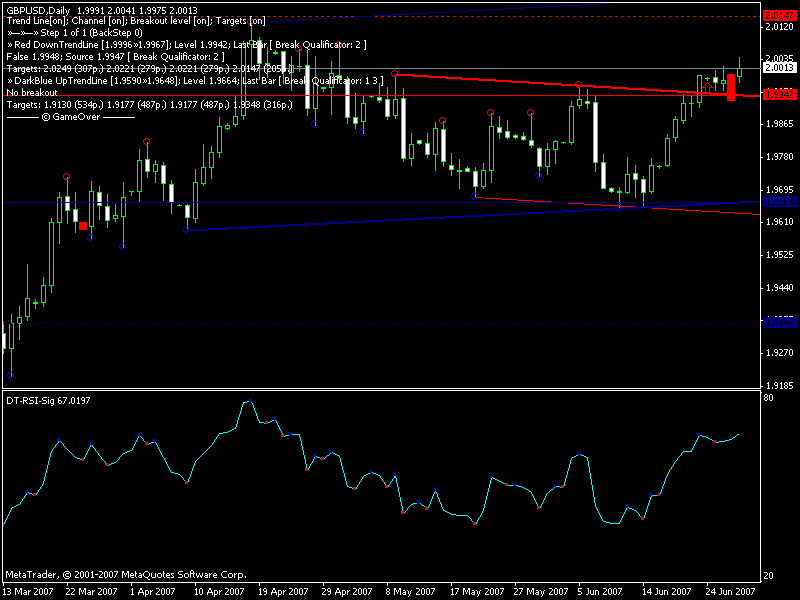Image resolution: width=800 pixels, height=600 pixels.
Task: Click the red 2.0147 target price label
Action: (x=779, y=16)
